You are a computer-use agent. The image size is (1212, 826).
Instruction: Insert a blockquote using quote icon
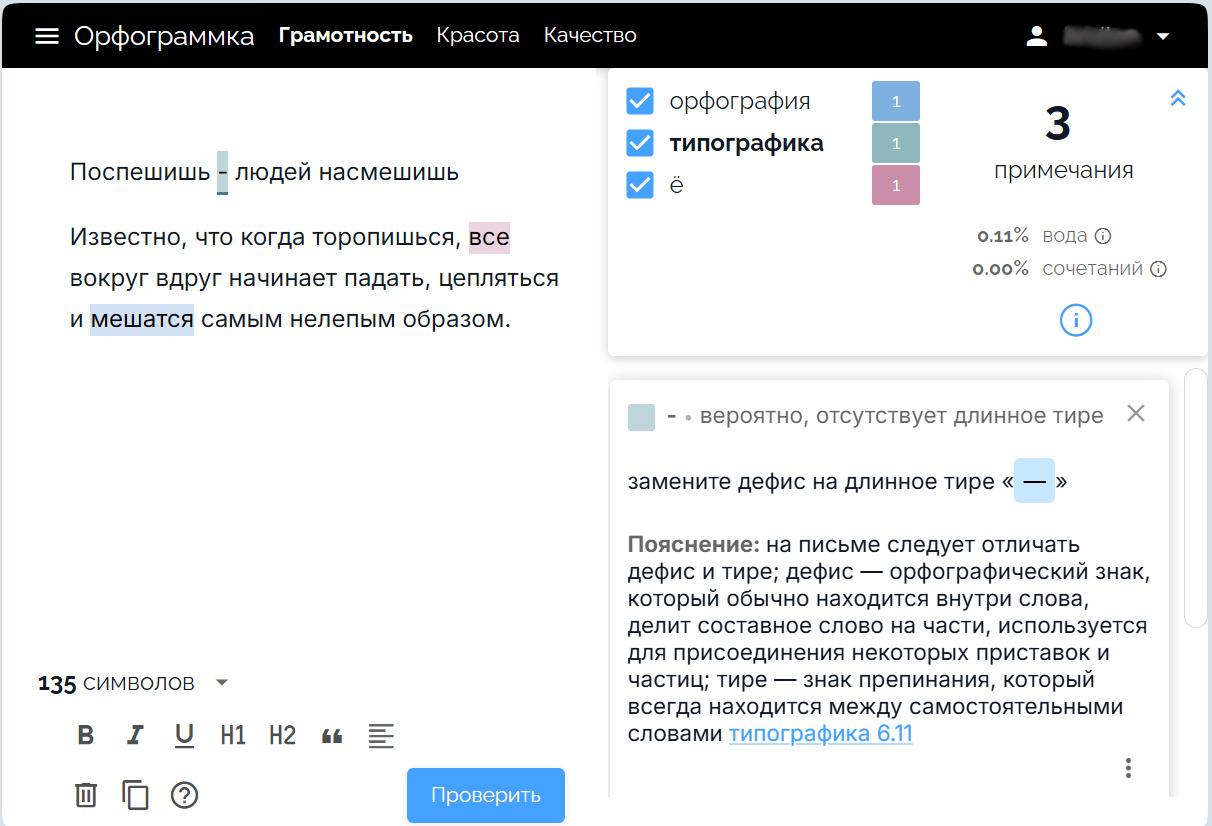(x=331, y=735)
